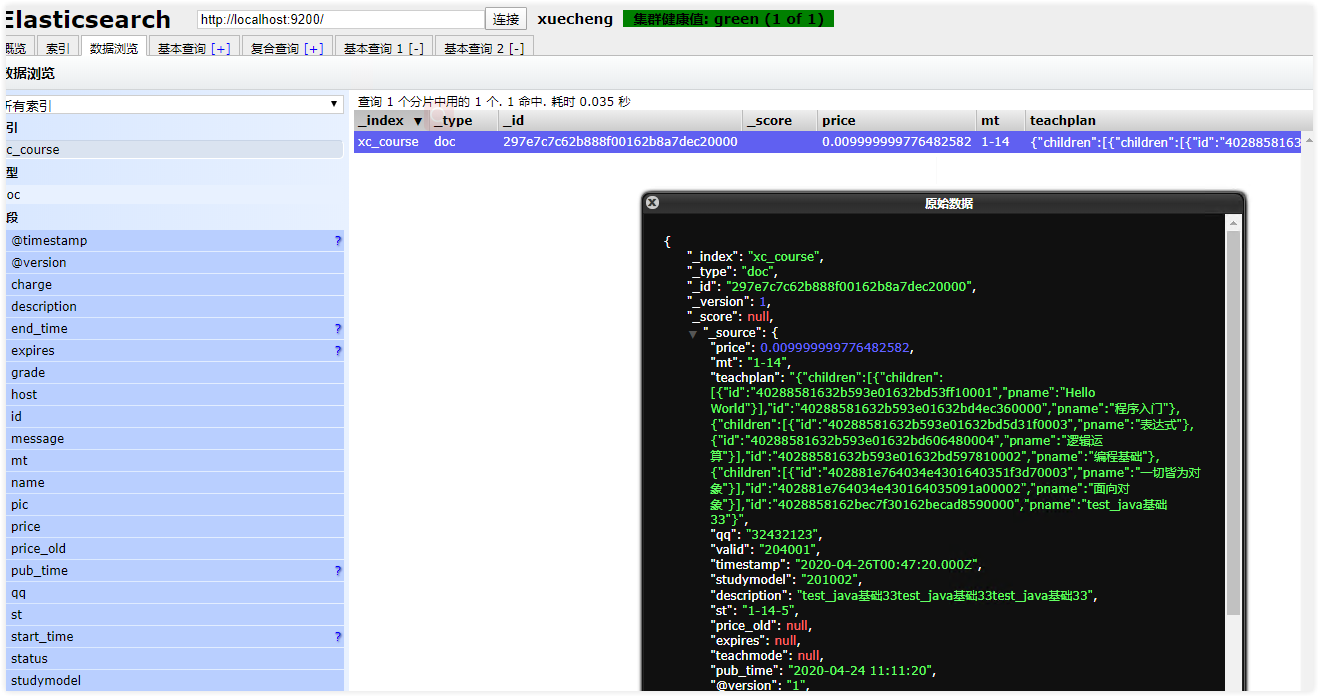1319x697 pixels.
Task: Collapse the _source JSON node
Action: [692, 333]
